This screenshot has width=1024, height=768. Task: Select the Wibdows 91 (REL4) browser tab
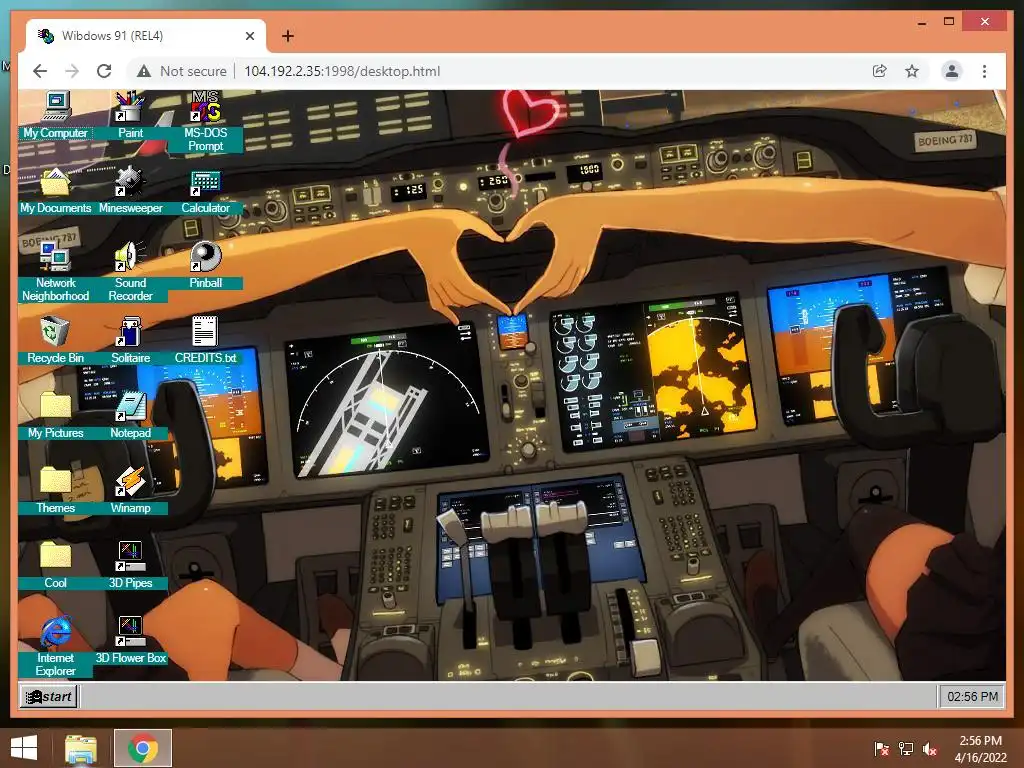coord(146,36)
